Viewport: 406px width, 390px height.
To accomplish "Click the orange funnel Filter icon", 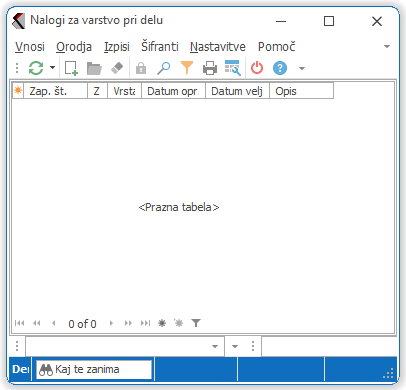I will [187, 68].
